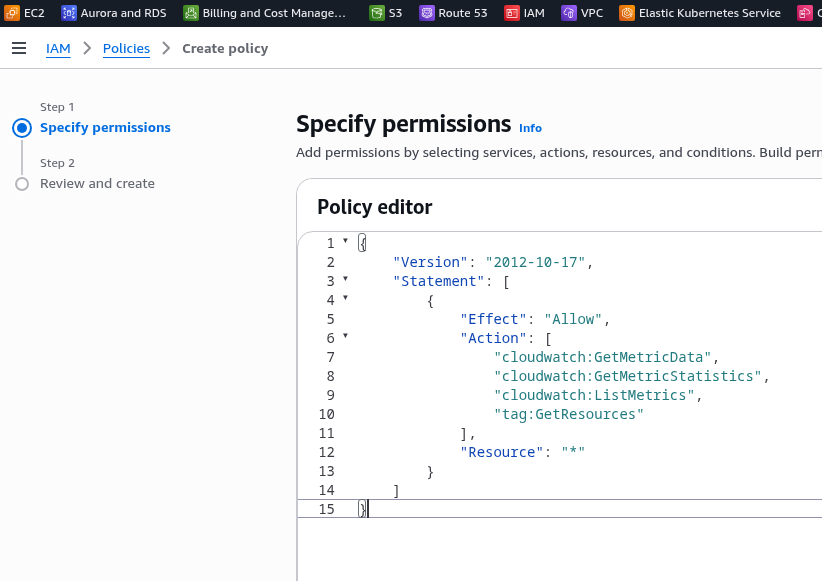Viewport: 822px width, 581px height.
Task: Click the Billing and Cost Management icon
Action: click(x=191, y=14)
